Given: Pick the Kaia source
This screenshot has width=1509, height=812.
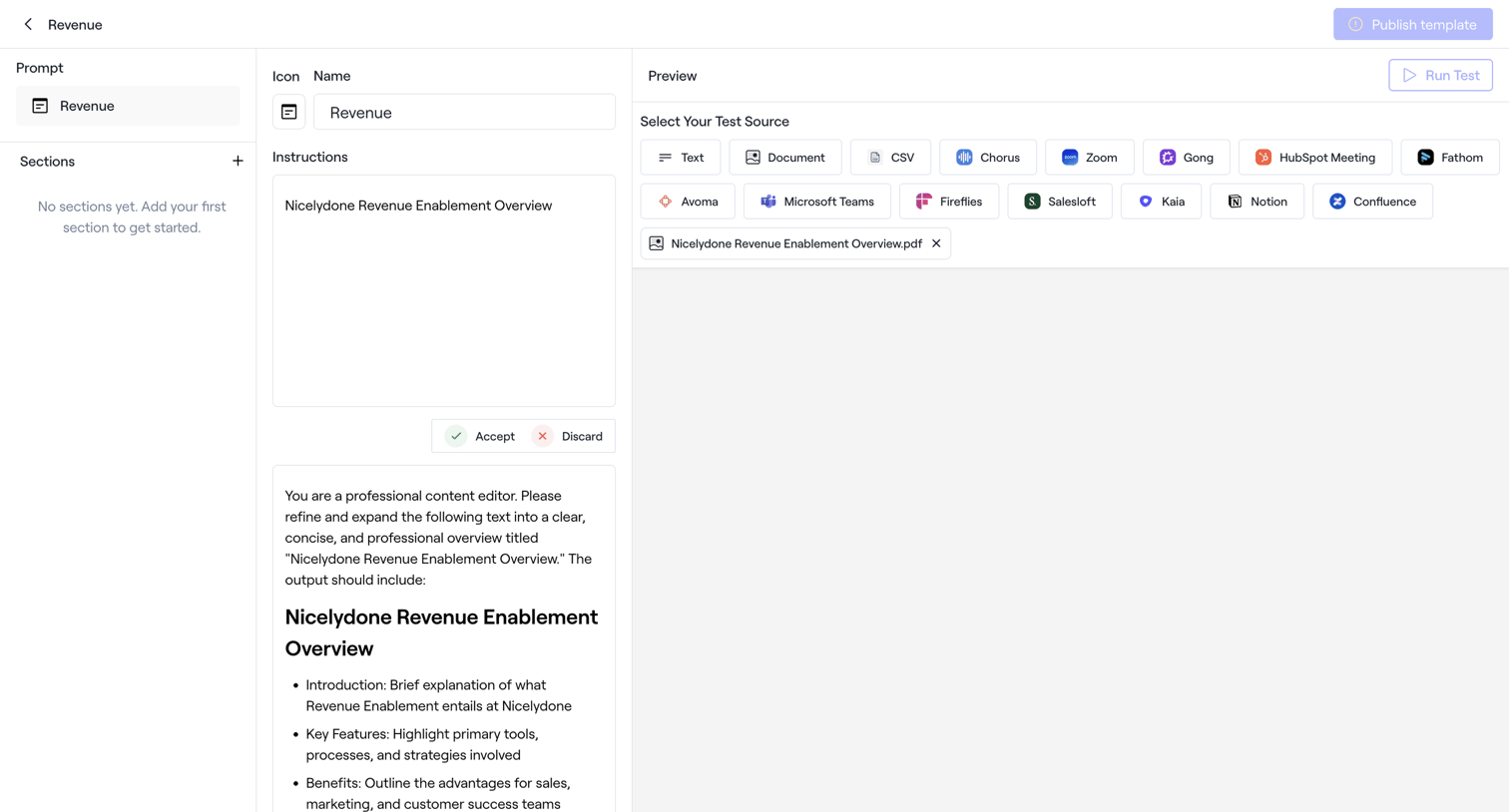Looking at the screenshot, I should coord(1161,202).
